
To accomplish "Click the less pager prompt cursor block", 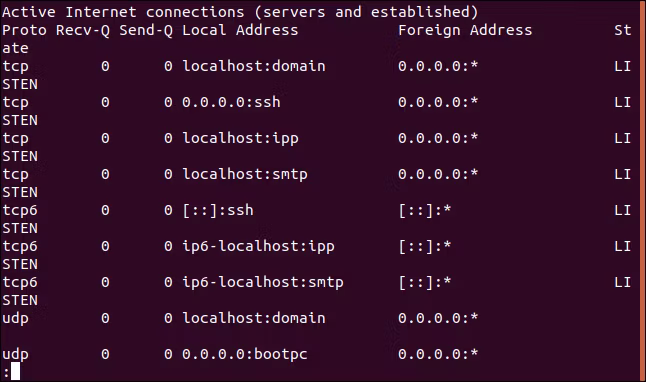I will 15,371.
